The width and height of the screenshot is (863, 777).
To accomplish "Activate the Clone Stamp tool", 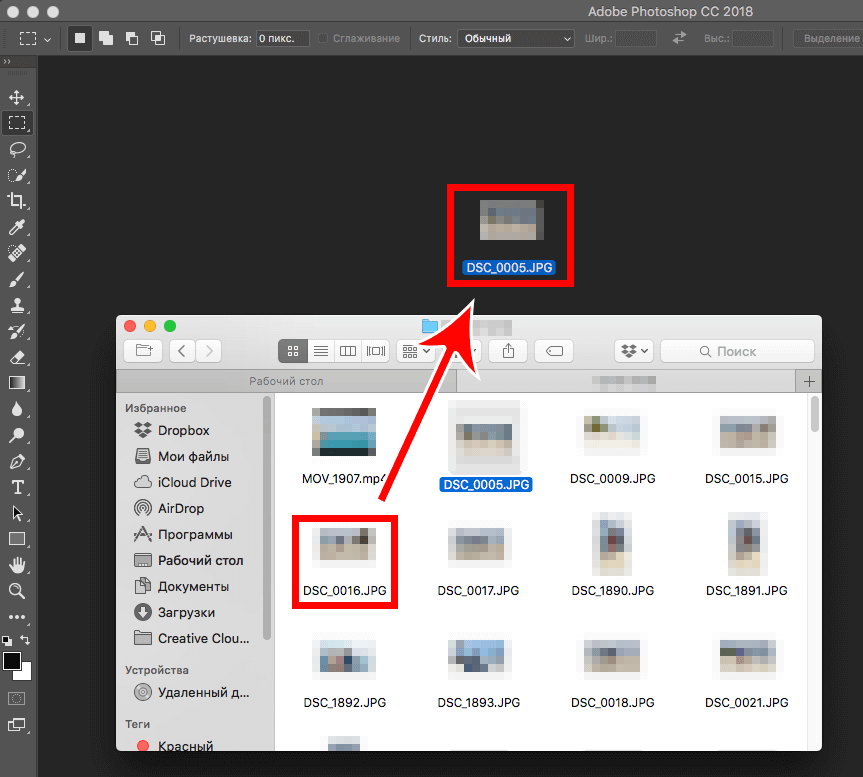I will [17, 305].
